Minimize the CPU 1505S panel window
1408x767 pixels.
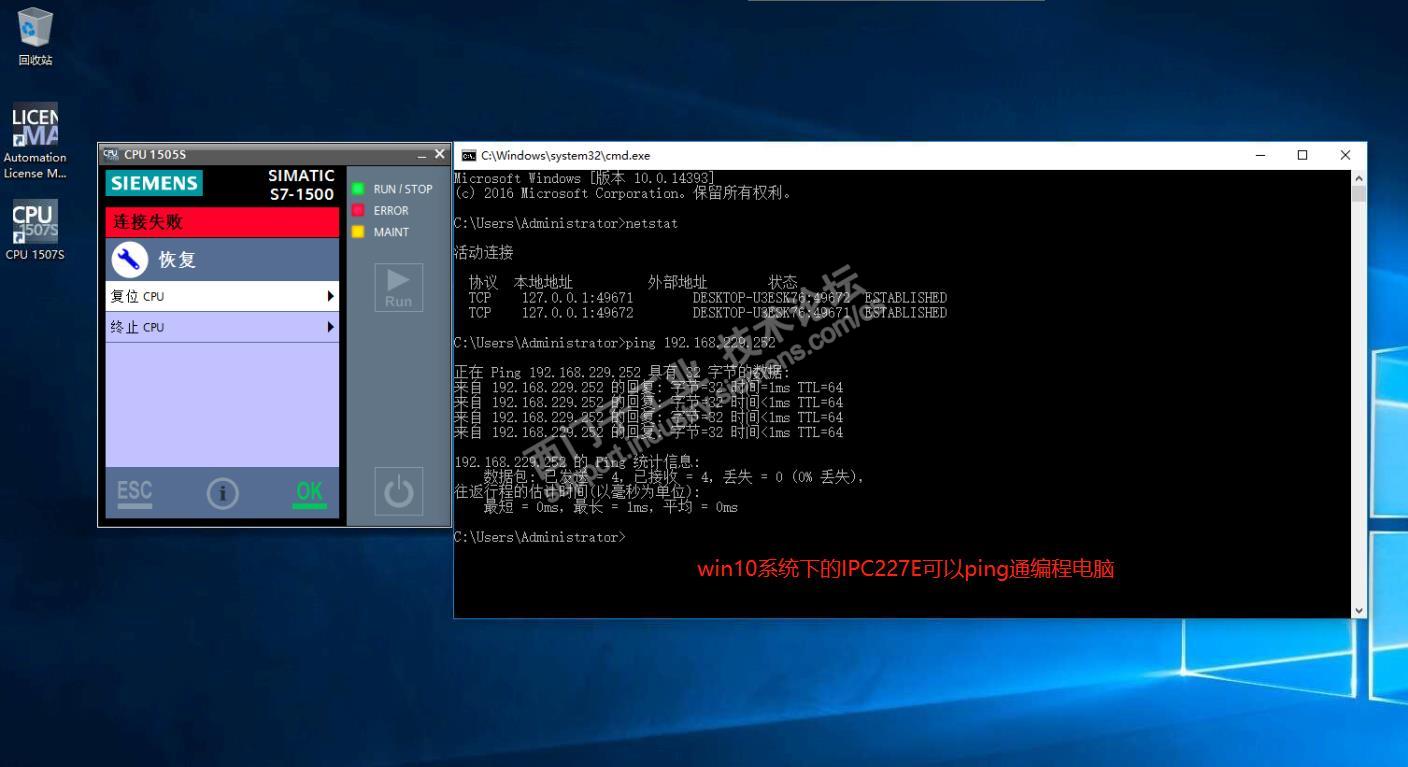422,155
